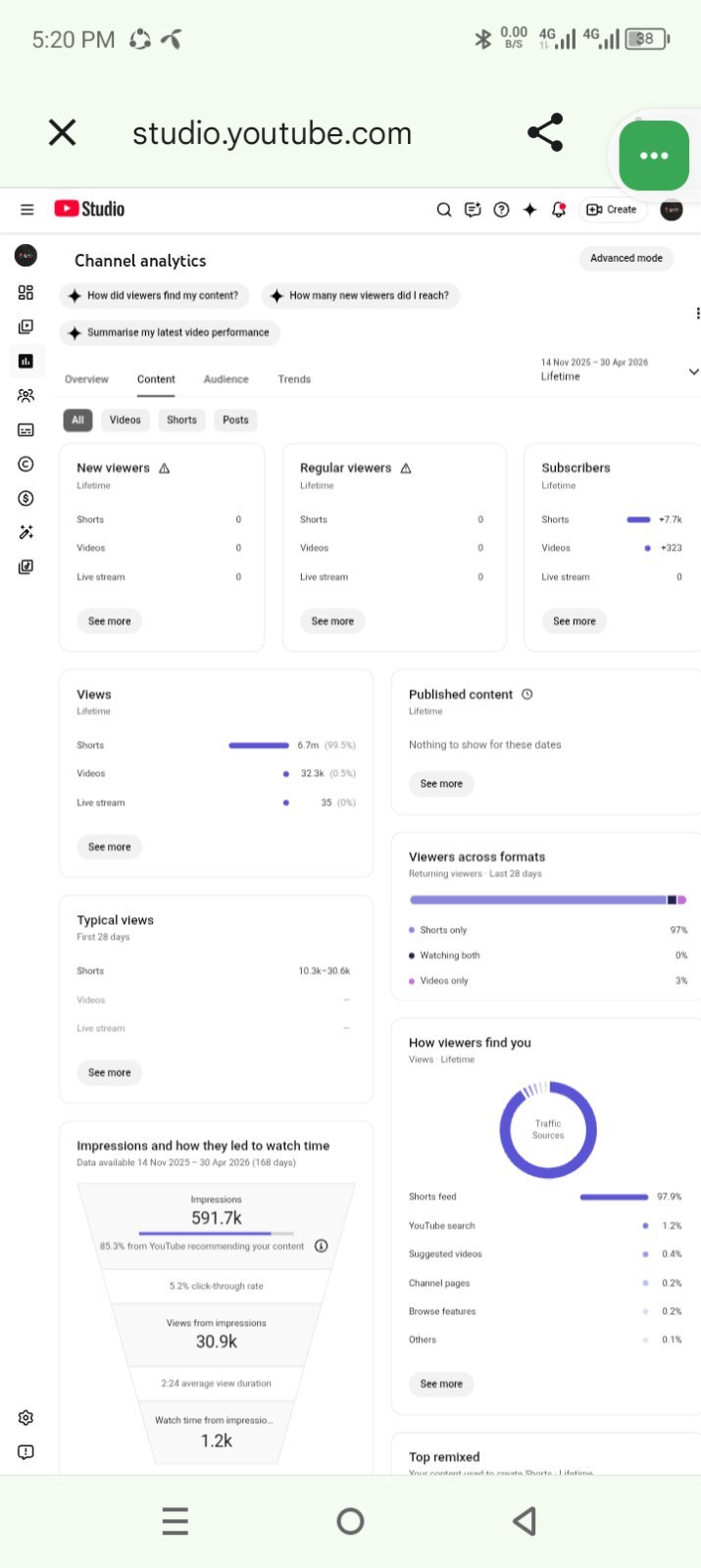Open the account avatar in header
This screenshot has height=1568, width=701.
[x=672, y=210]
